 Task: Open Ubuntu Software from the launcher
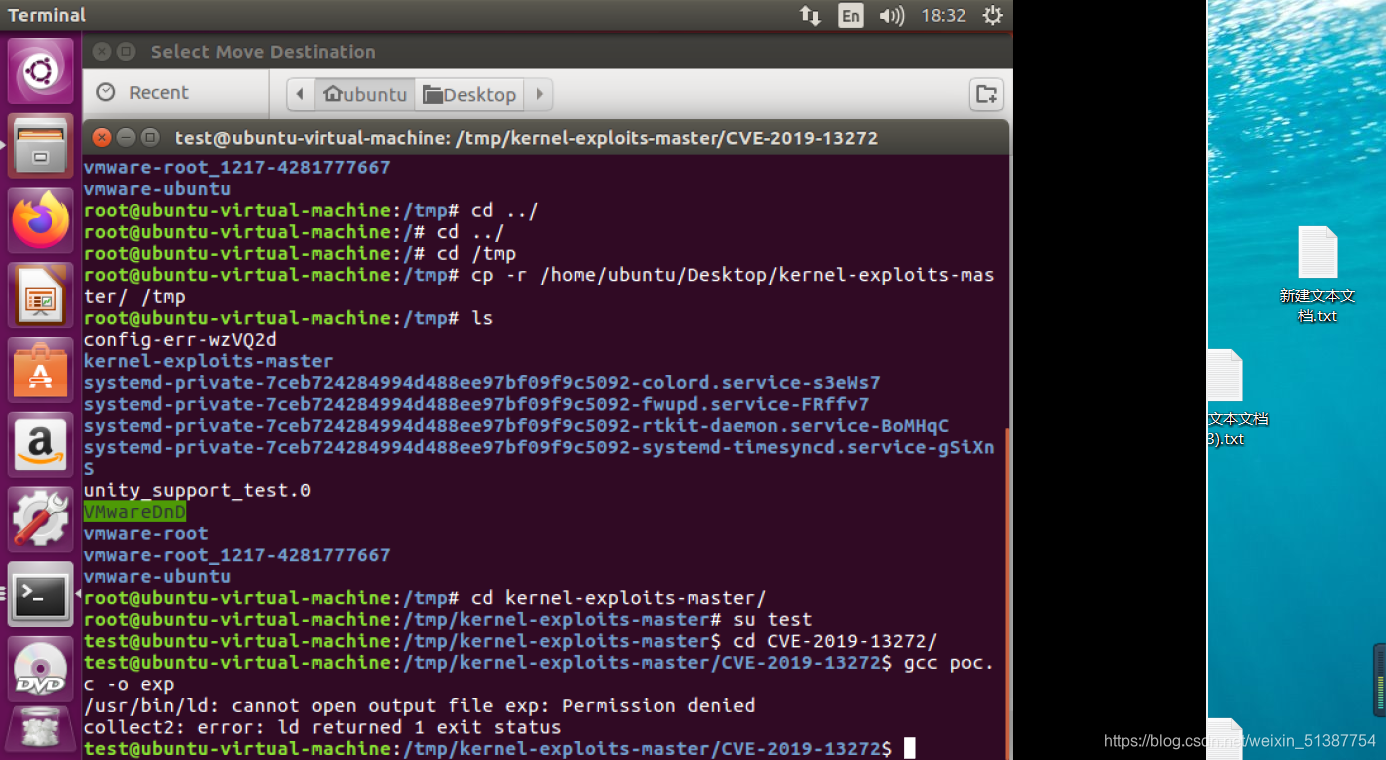point(41,370)
